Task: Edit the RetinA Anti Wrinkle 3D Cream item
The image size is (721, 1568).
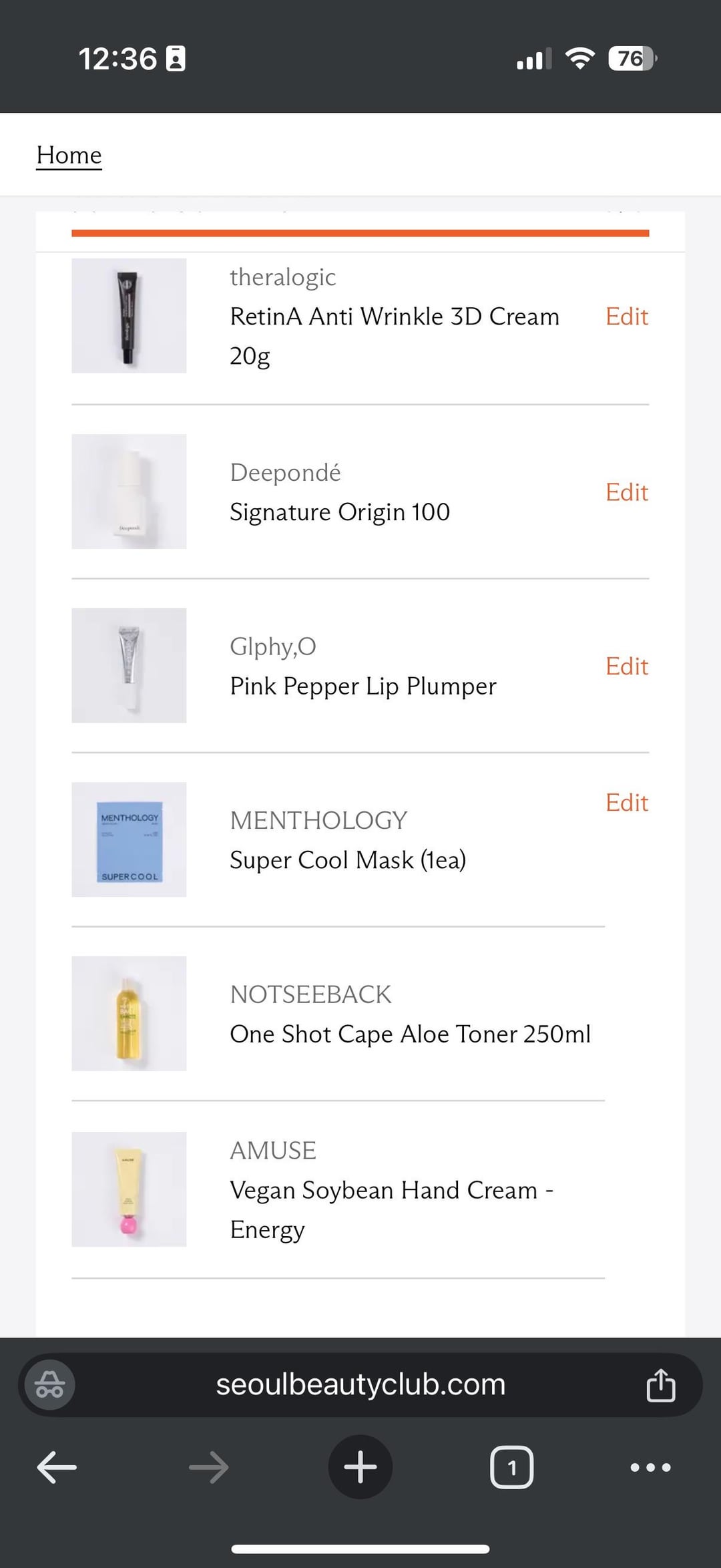Action: point(627,317)
